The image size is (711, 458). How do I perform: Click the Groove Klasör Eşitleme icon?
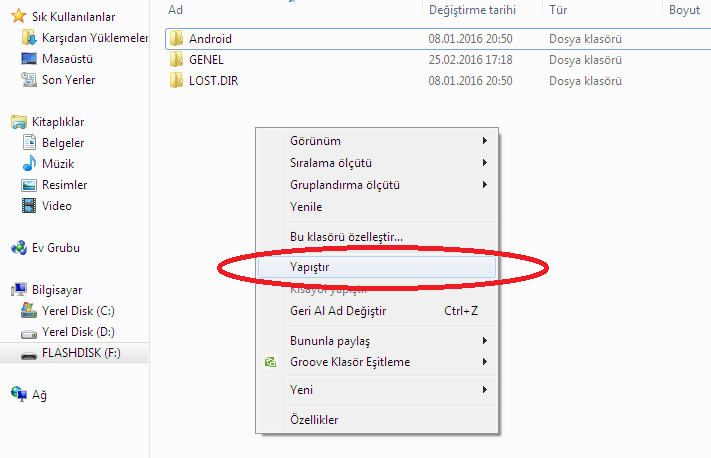point(270,362)
